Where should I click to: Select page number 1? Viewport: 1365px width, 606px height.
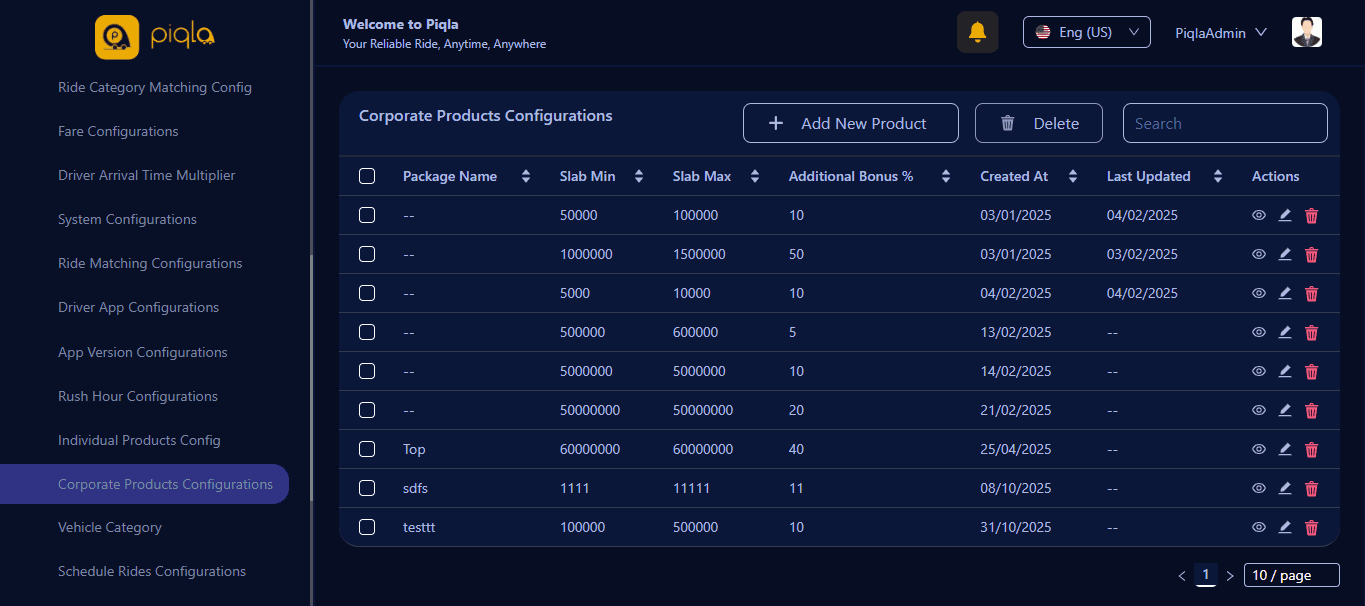pos(1206,575)
